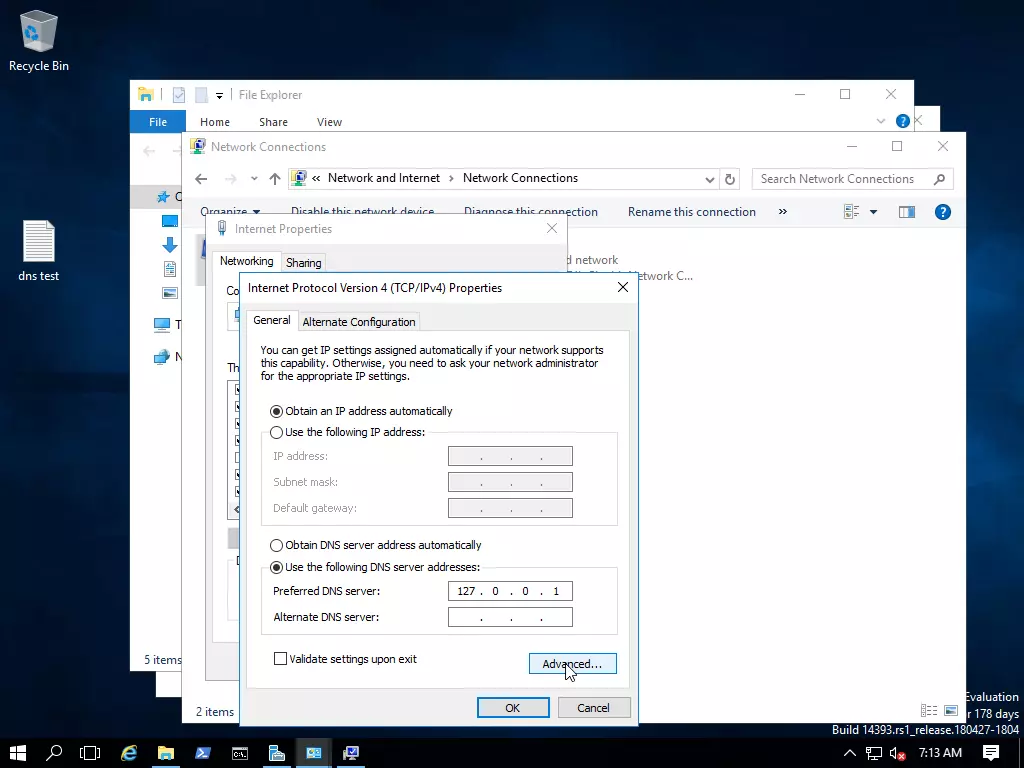This screenshot has height=768, width=1024.
Task: Select Desktop icon in File Explorer sidebar
Action: 170,221
